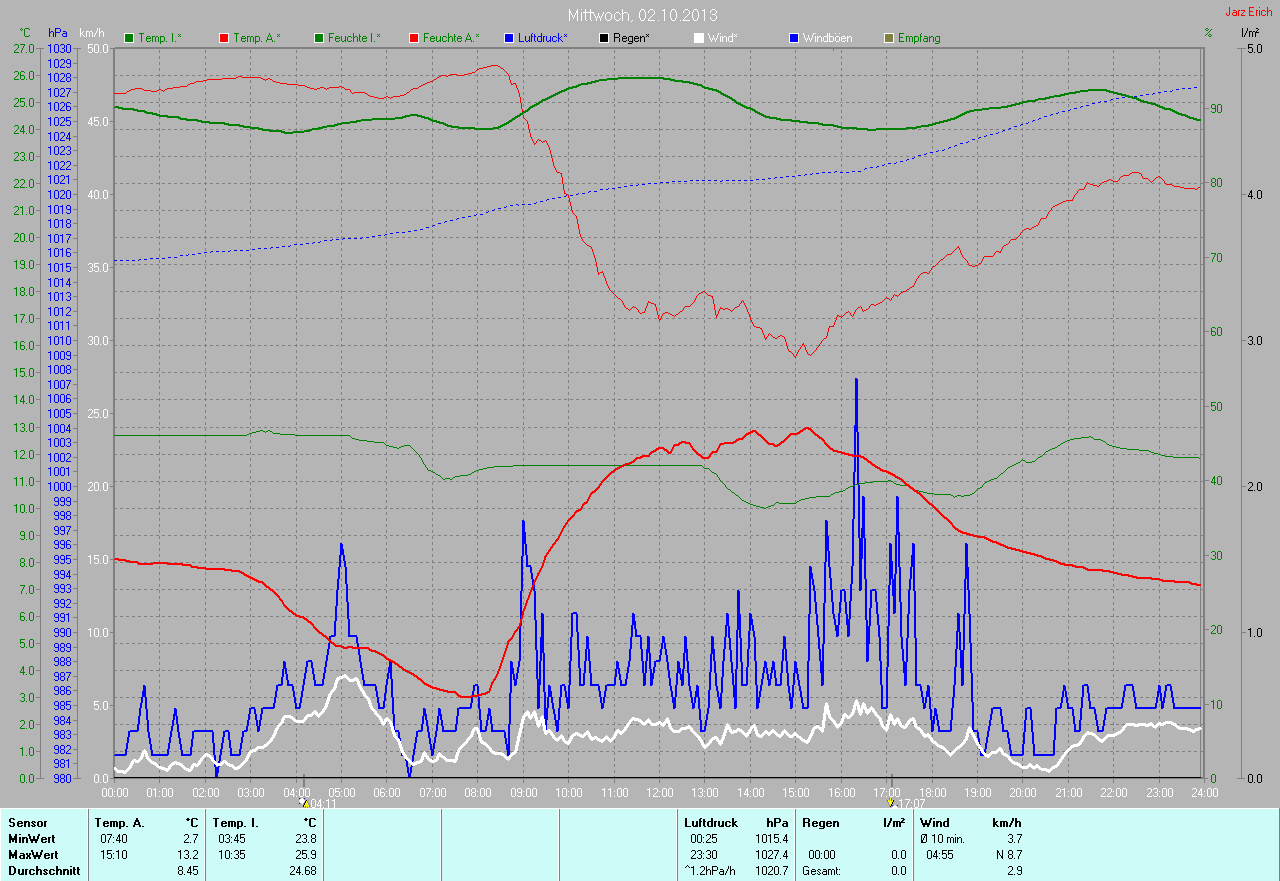Viewport: 1280px width, 881px height.
Task: Click the olive swatch beside Empfang
Action: coord(889,38)
